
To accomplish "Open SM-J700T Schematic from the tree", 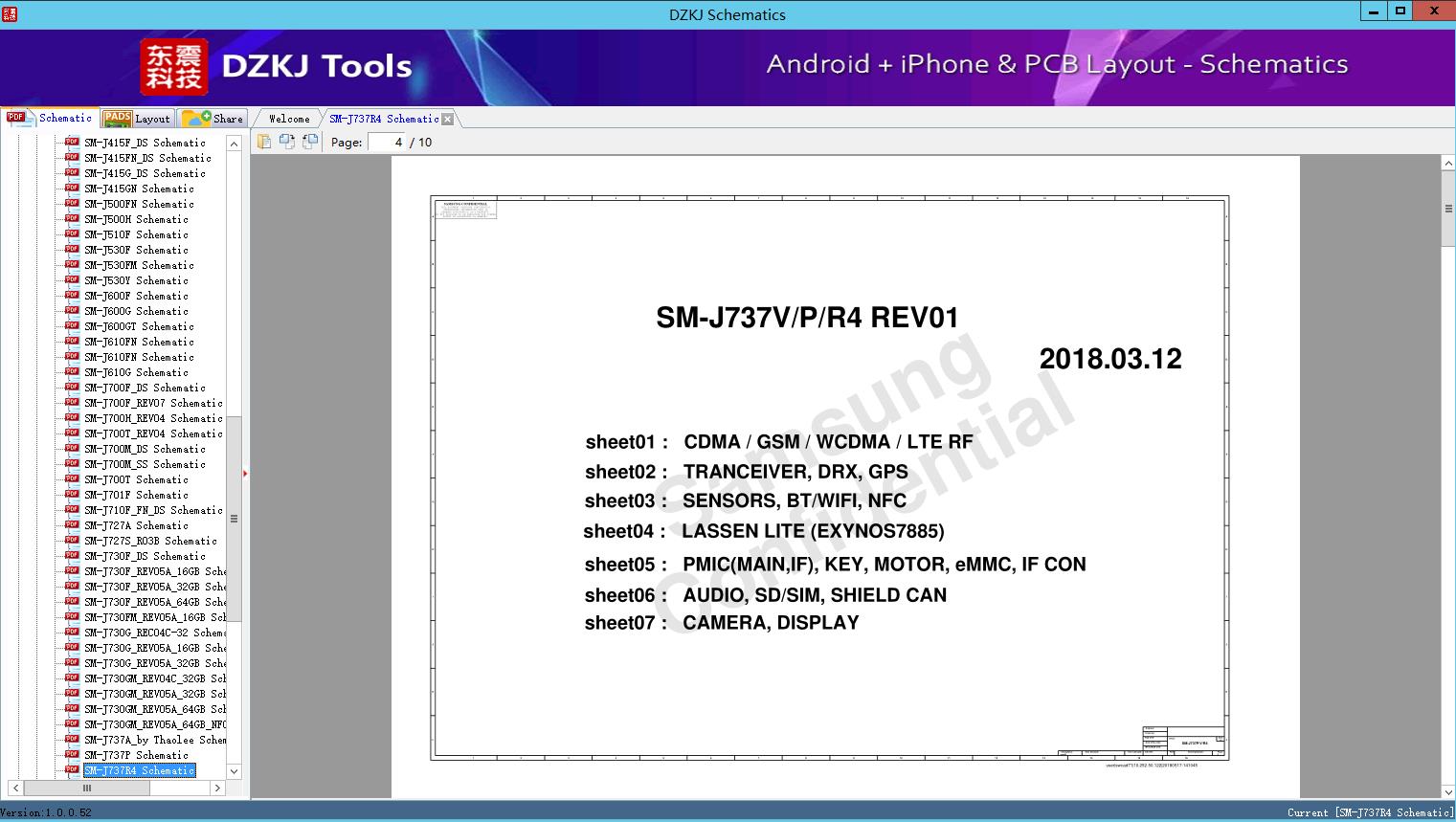I will (x=136, y=479).
